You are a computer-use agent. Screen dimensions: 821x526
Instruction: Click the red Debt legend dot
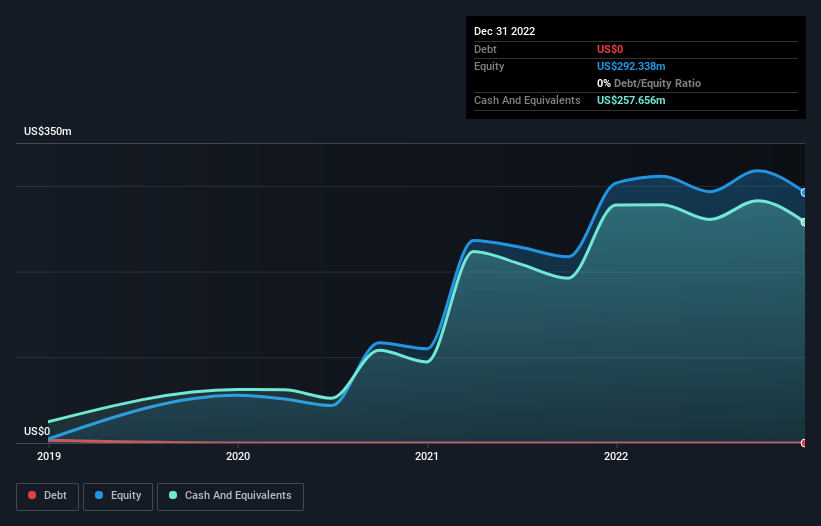(32, 495)
